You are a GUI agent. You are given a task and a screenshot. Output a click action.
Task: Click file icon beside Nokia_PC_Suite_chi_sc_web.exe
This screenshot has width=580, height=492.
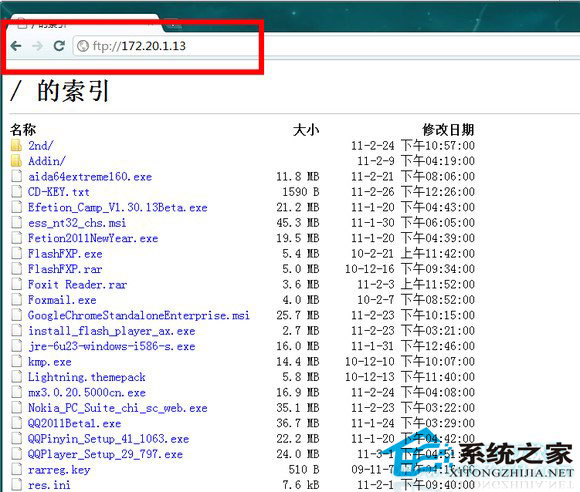tap(16, 408)
